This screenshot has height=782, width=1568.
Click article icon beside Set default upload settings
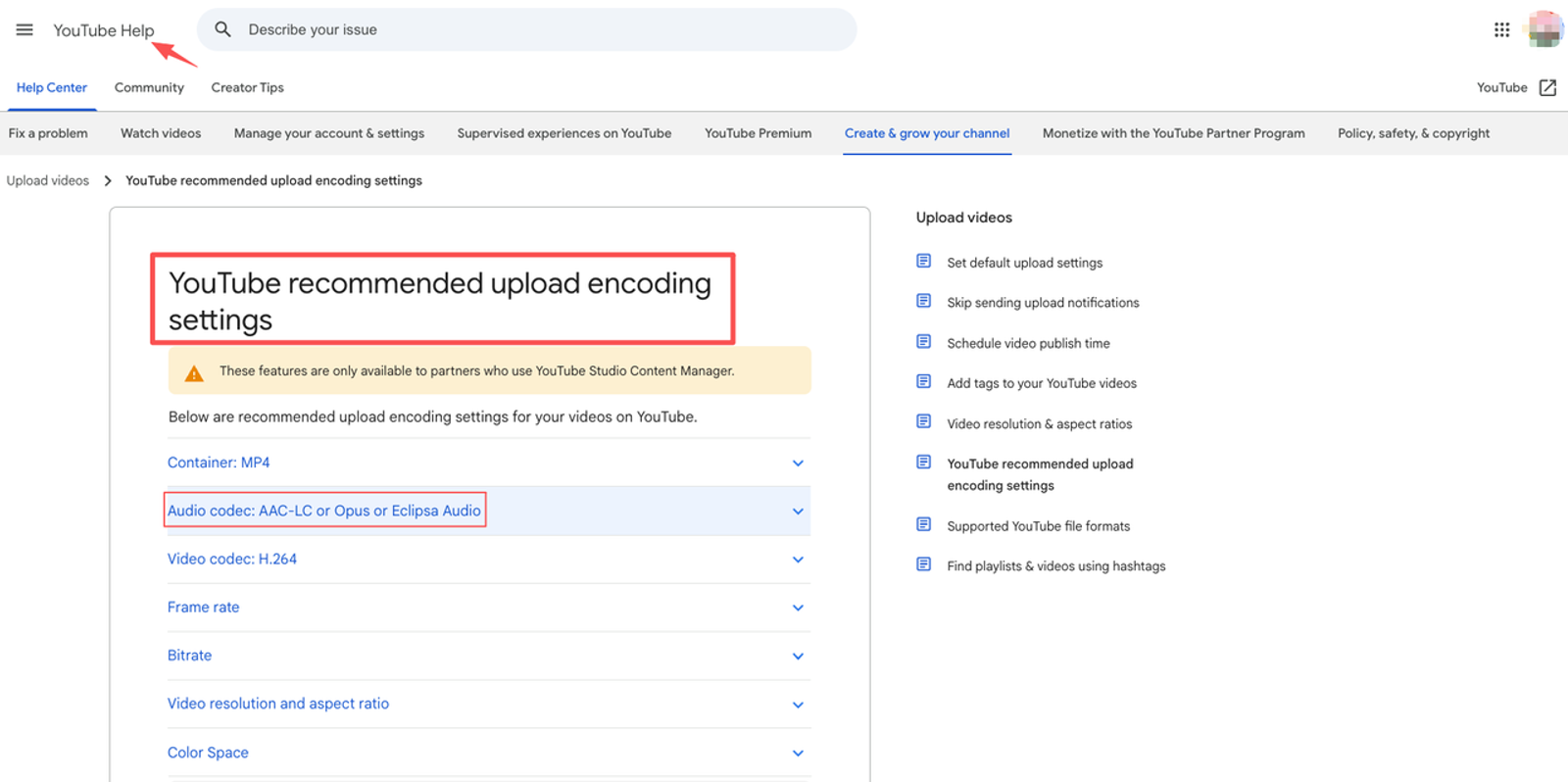923,261
